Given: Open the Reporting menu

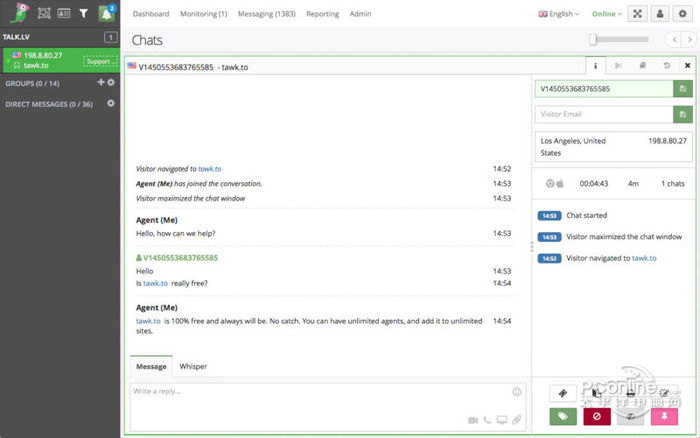Looking at the screenshot, I should [x=322, y=14].
